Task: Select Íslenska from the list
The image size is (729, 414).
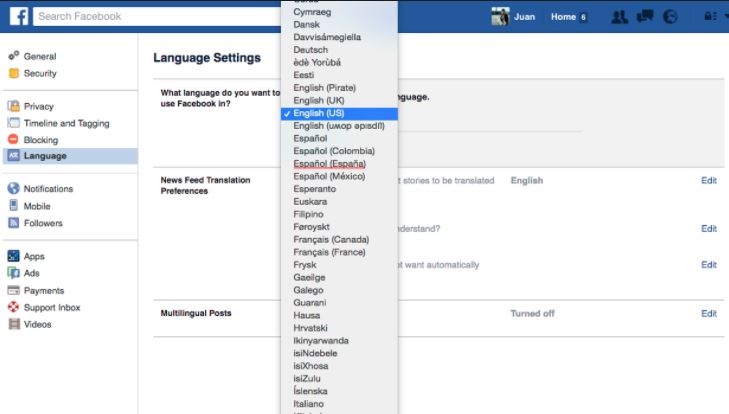Action: [310, 391]
